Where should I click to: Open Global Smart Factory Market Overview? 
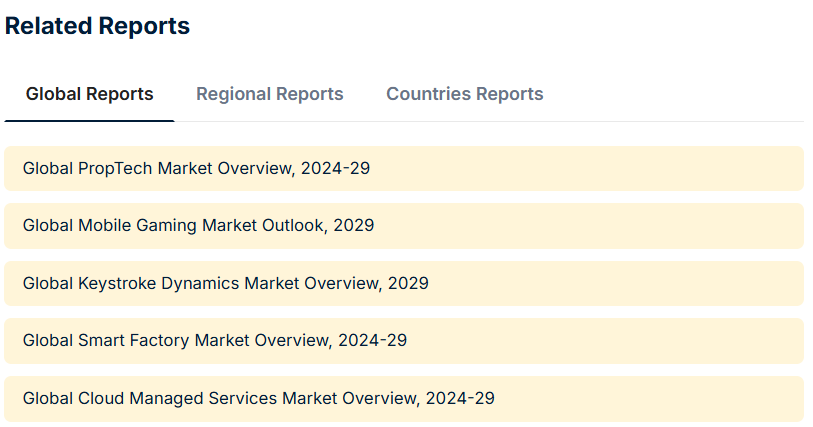tap(404, 341)
